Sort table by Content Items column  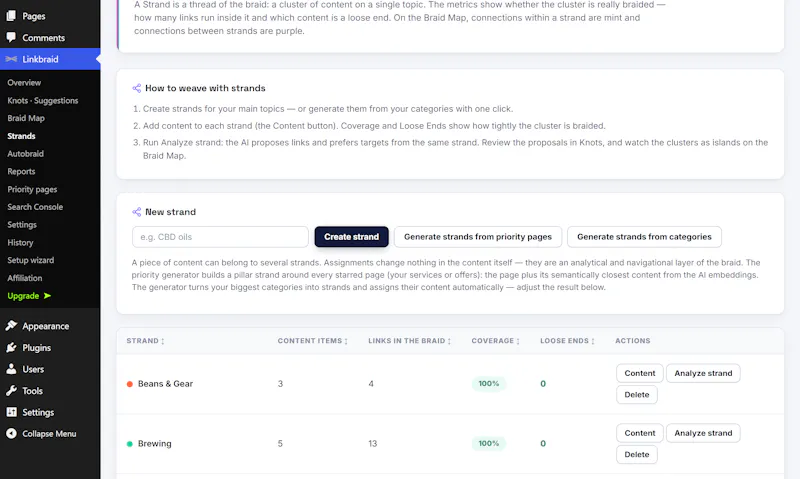pyautogui.click(x=313, y=341)
